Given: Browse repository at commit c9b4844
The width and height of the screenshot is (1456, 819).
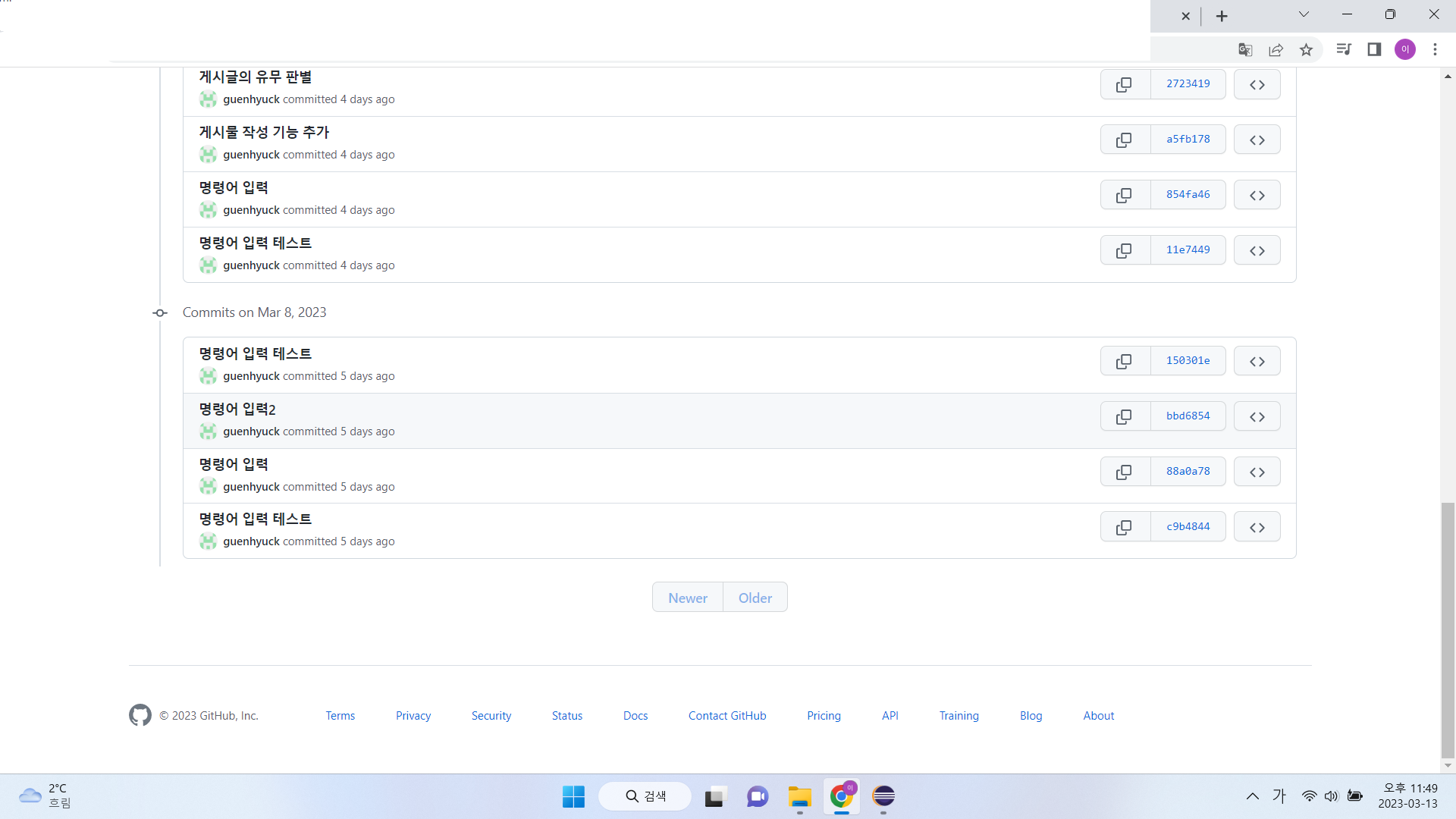Looking at the screenshot, I should [x=1257, y=527].
